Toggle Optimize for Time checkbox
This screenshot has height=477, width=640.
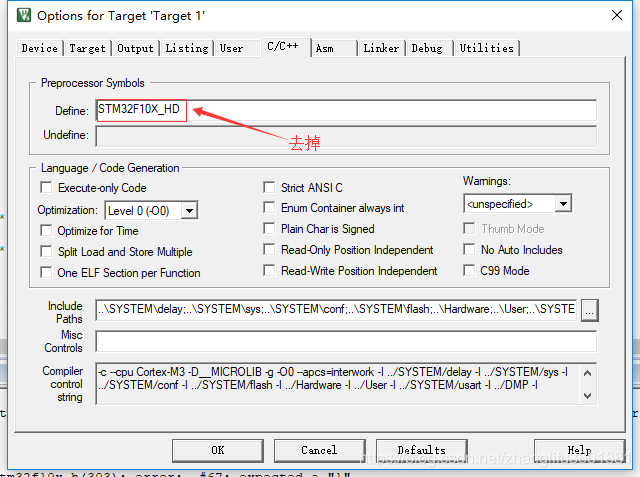[x=46, y=231]
